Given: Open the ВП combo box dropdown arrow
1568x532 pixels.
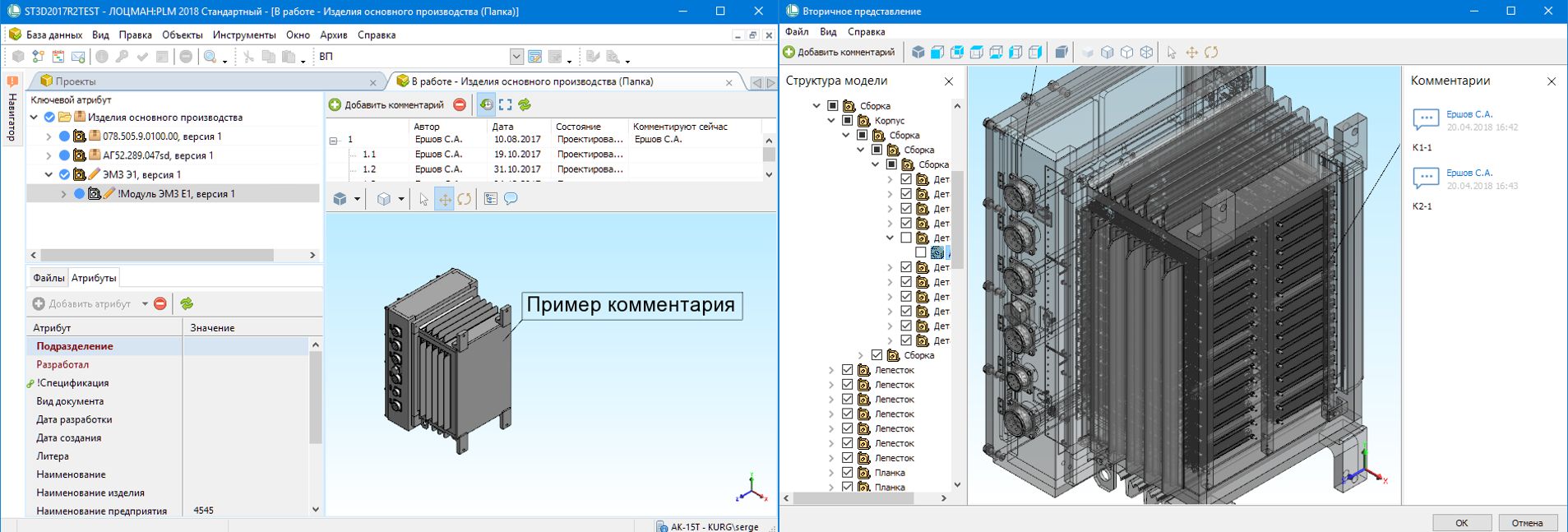Looking at the screenshot, I should coord(516,57).
